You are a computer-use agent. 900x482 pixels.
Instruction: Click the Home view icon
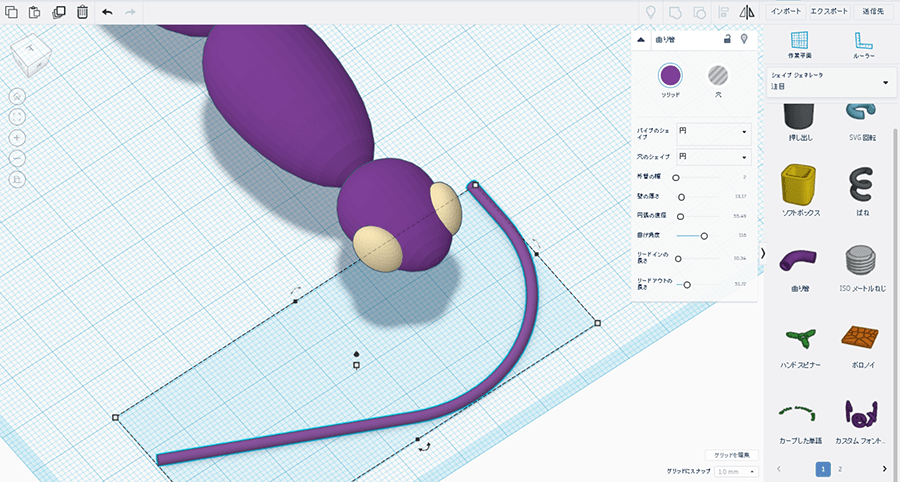pyautogui.click(x=18, y=96)
